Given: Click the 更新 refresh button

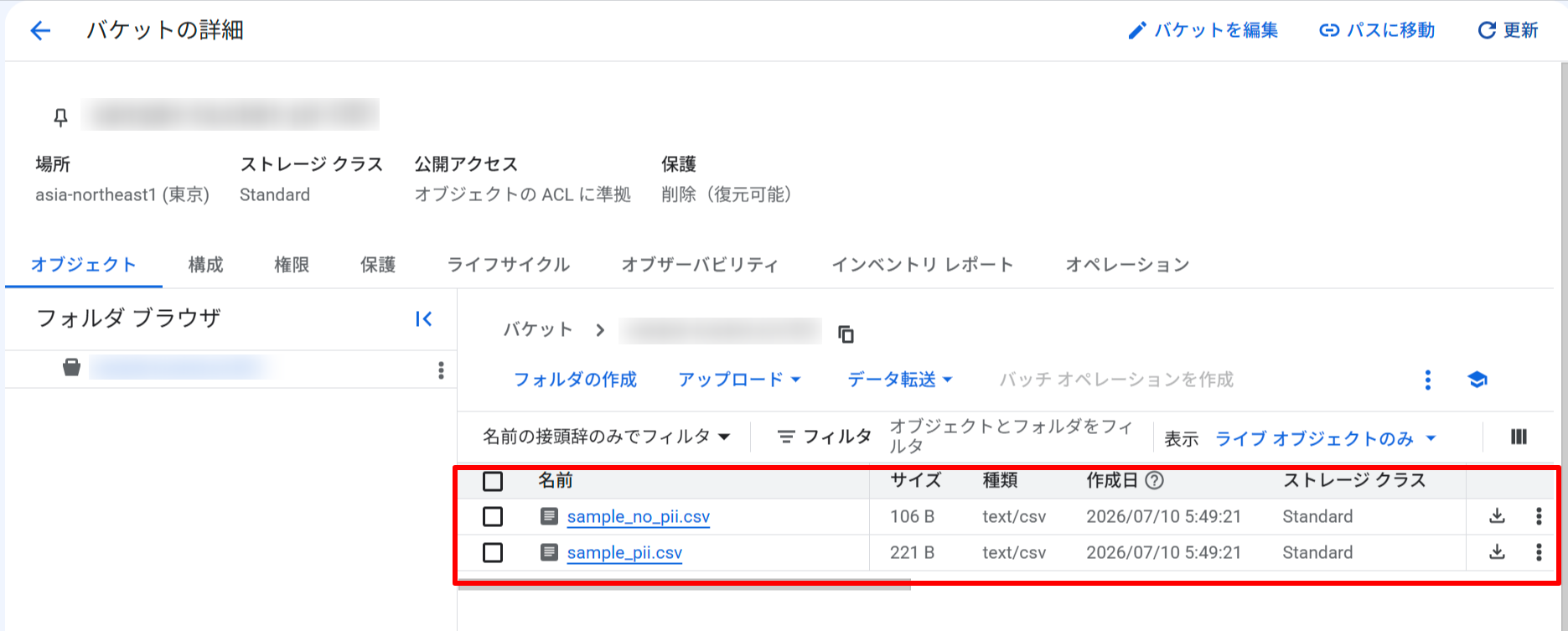Looking at the screenshot, I should click(1508, 31).
